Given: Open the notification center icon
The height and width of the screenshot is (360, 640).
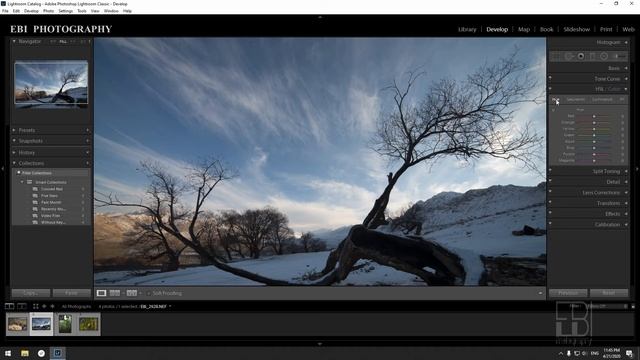Looking at the screenshot, I should click(x=629, y=353).
